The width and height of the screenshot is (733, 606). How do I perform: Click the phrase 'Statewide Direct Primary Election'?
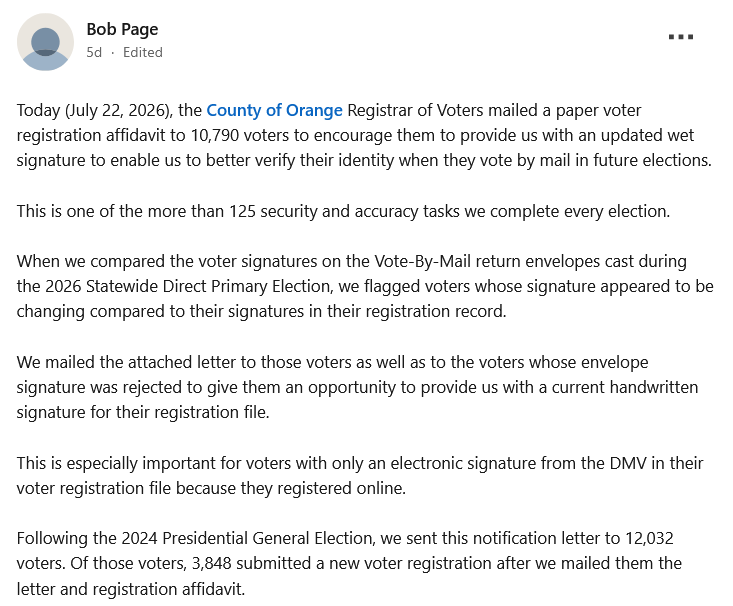(209, 286)
